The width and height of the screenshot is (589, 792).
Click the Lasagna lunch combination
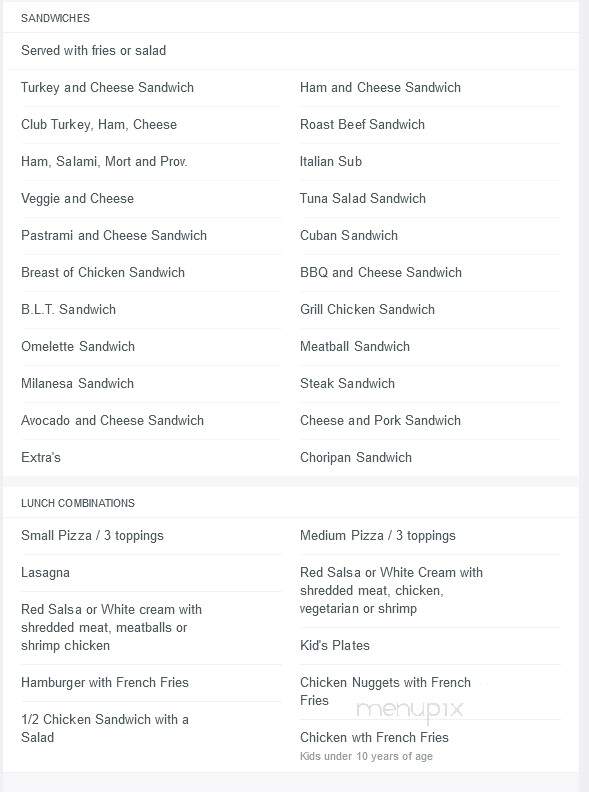click(x=45, y=573)
